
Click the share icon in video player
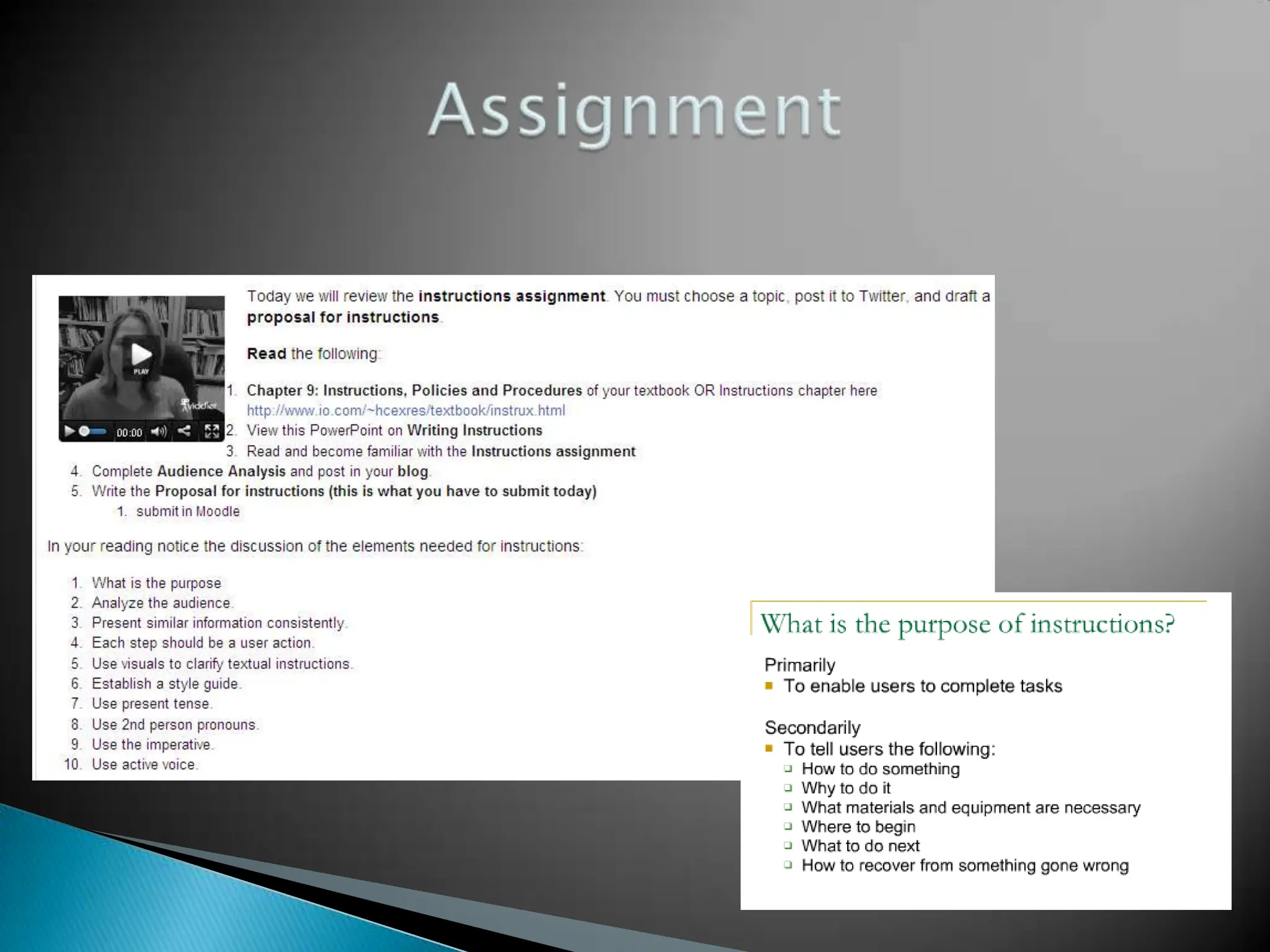(184, 431)
